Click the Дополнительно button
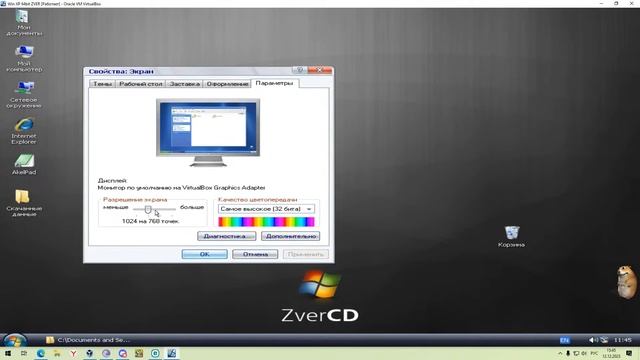 click(x=290, y=236)
